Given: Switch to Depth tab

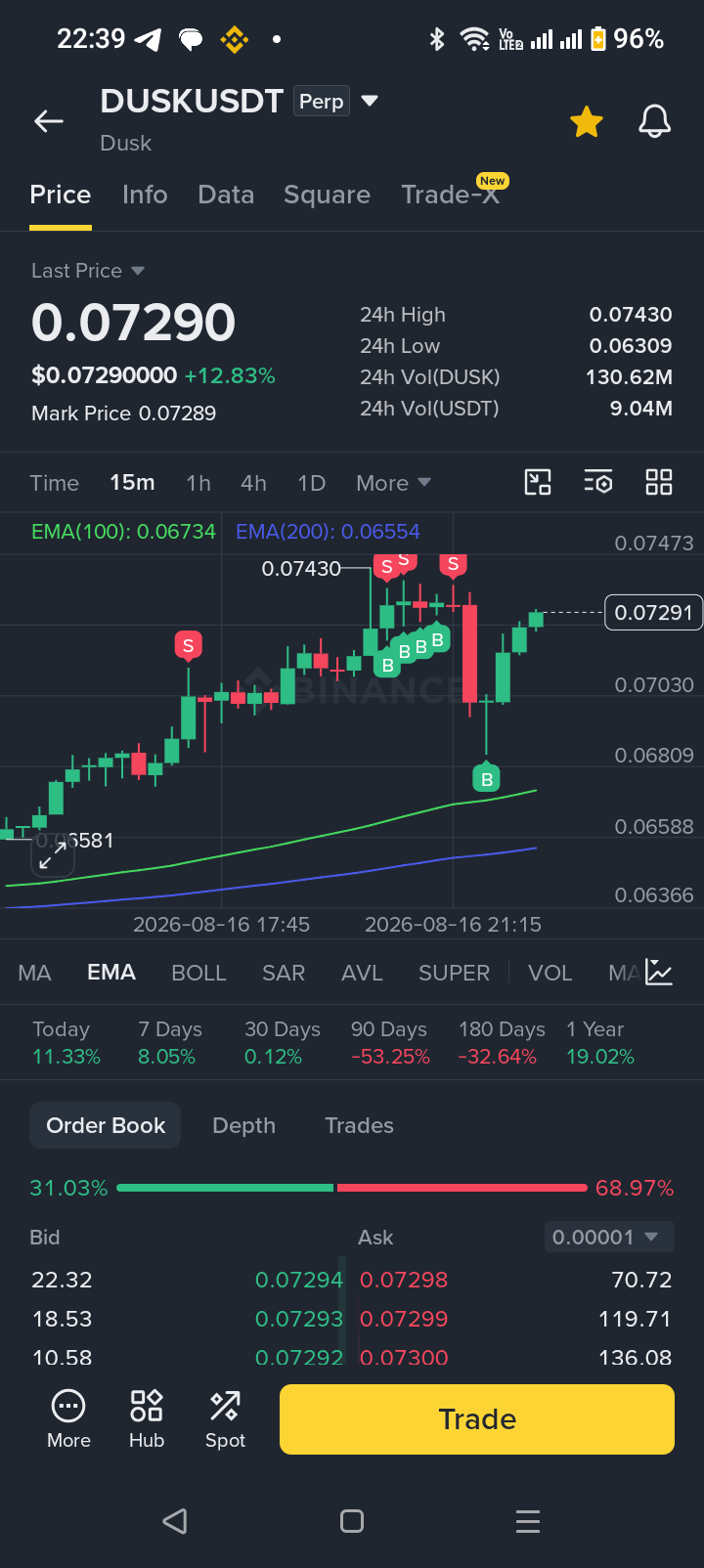Looking at the screenshot, I should 244,1125.
